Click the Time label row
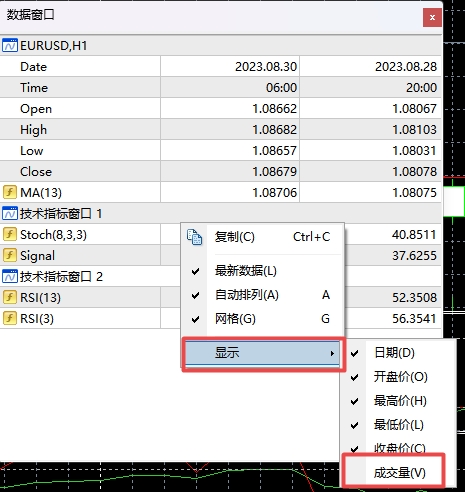The height and width of the screenshot is (492, 465). (x=80, y=87)
